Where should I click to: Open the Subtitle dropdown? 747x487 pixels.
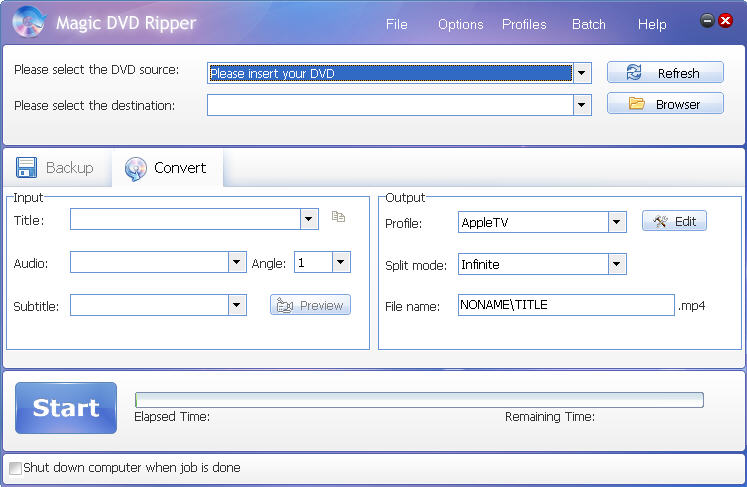(237, 305)
